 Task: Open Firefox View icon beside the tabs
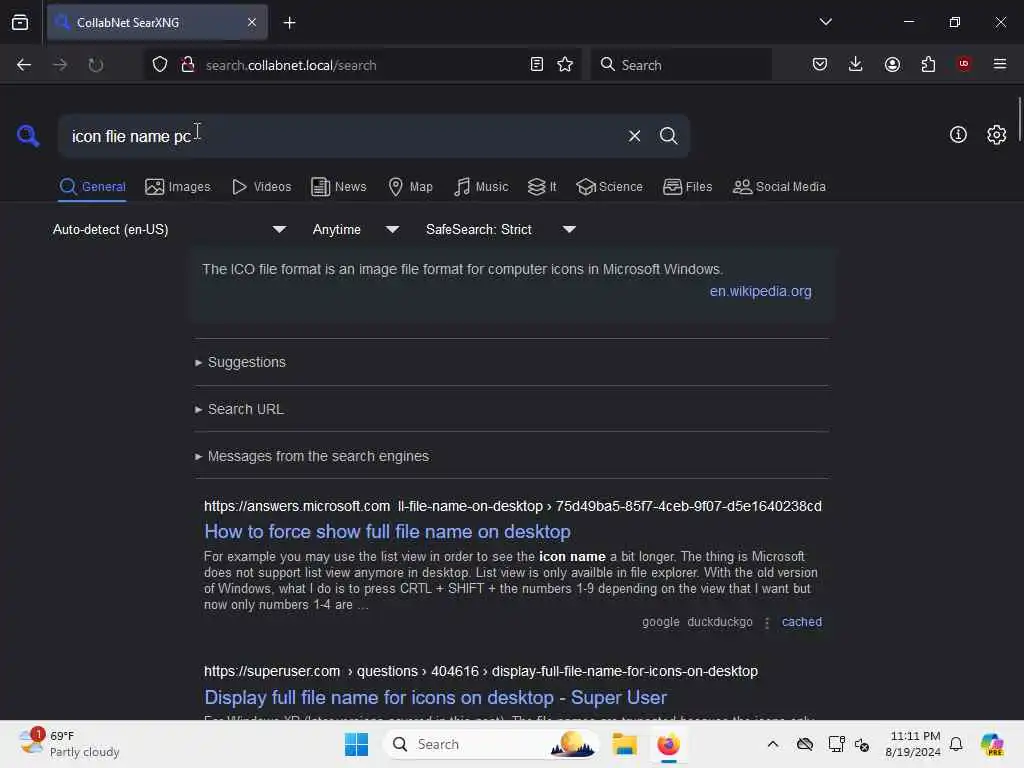(20, 22)
